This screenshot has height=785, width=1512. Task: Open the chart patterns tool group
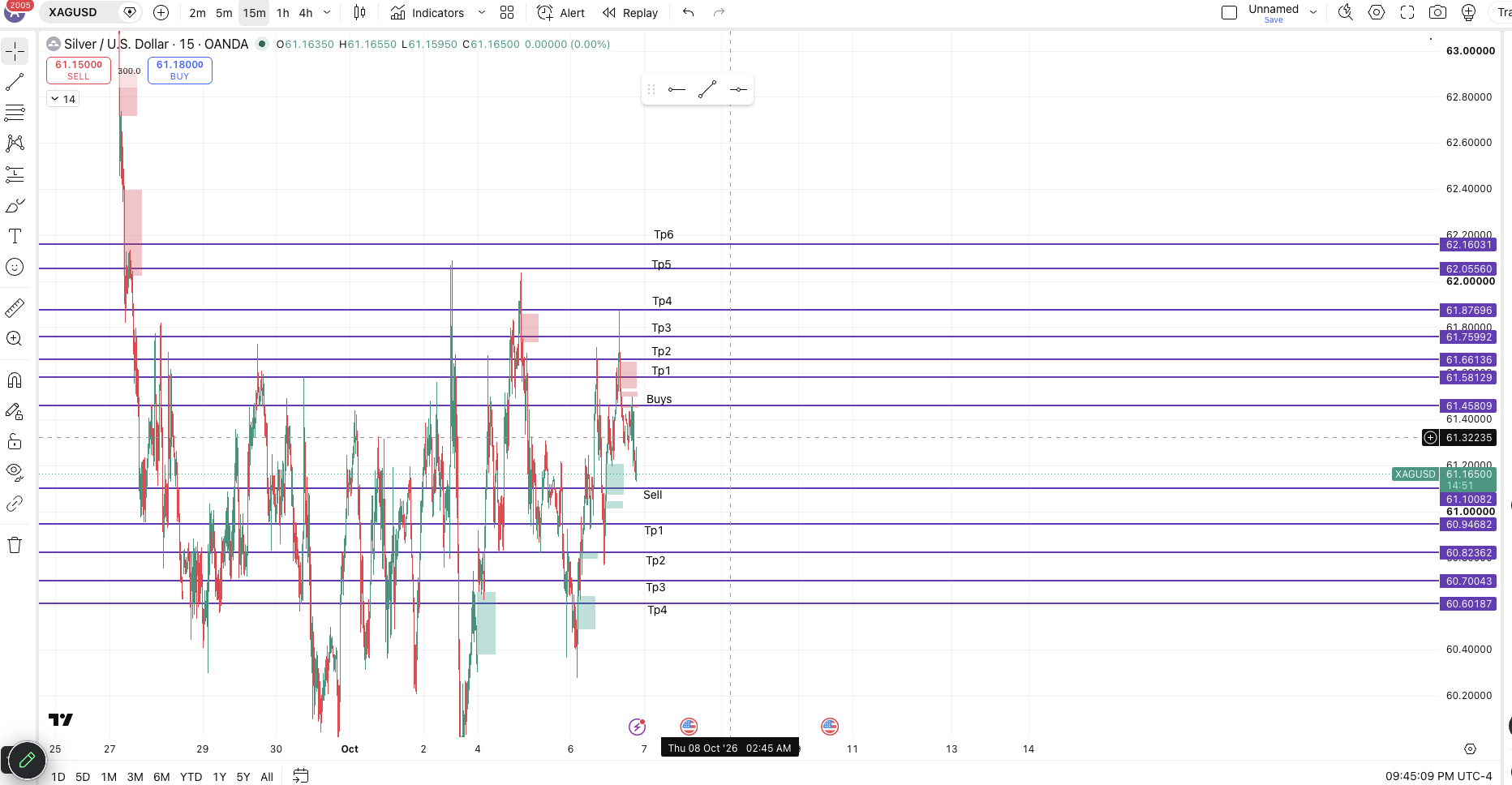click(15, 144)
